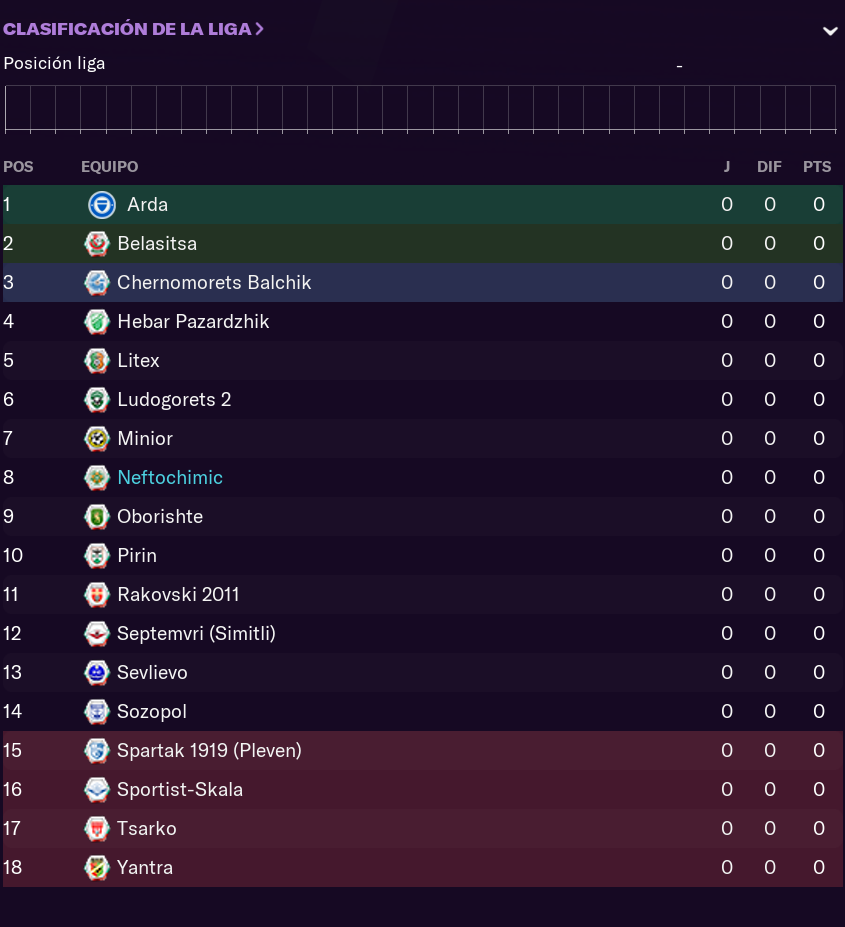Open the Septemvri (Simitli) team name
845x927 pixels.
pos(196,634)
